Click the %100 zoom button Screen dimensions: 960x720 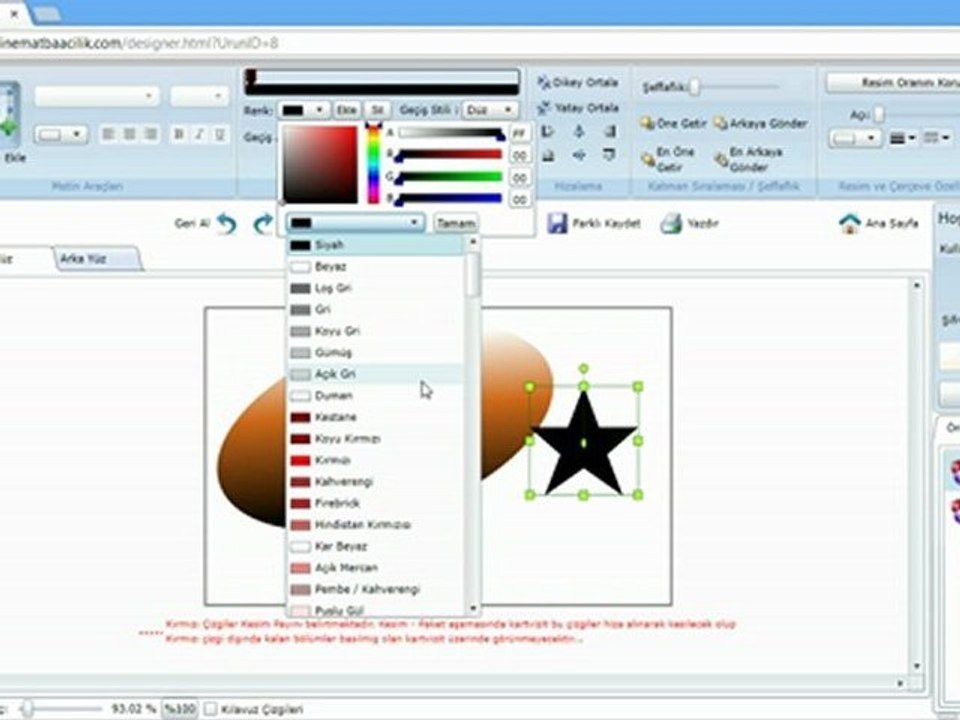pyautogui.click(x=179, y=709)
